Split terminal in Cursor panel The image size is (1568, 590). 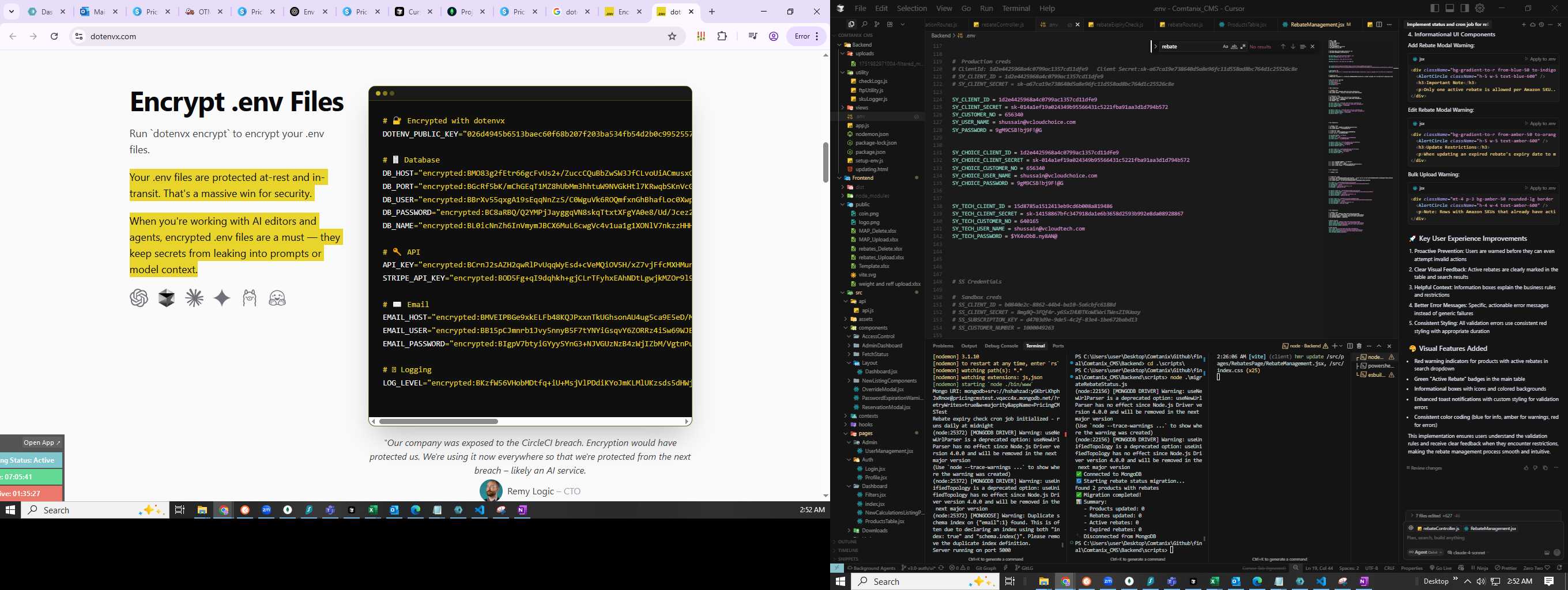1350,346
